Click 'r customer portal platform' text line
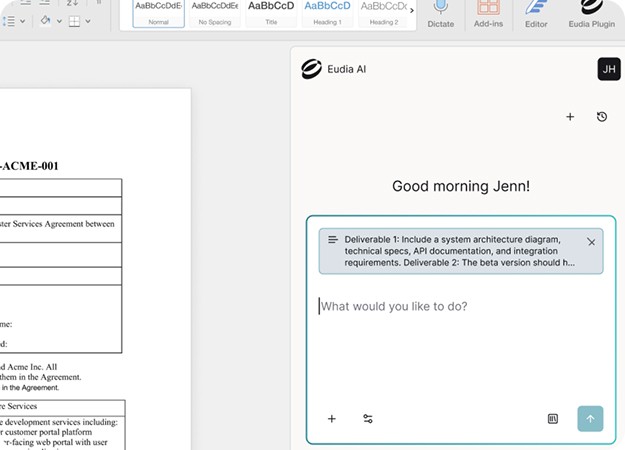This screenshot has height=450, width=625. (x=46, y=432)
